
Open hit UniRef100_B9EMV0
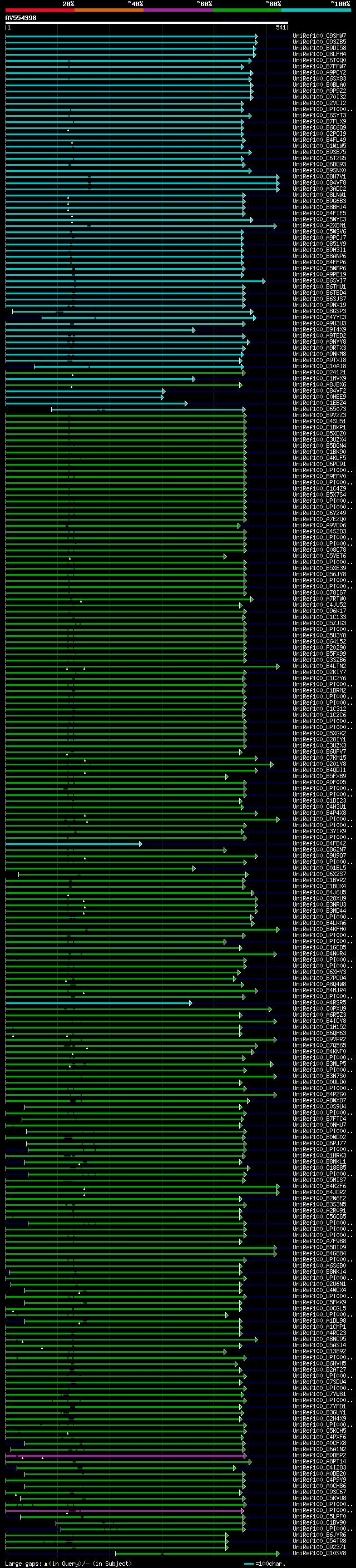pos(319,477)
